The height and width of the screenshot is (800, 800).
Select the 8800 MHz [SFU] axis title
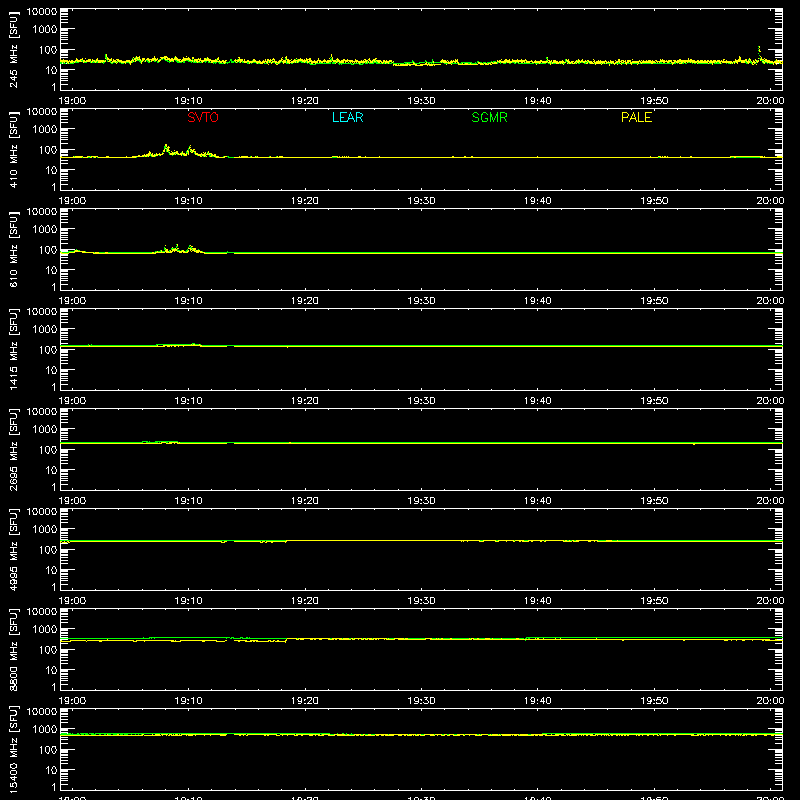click(x=13, y=649)
